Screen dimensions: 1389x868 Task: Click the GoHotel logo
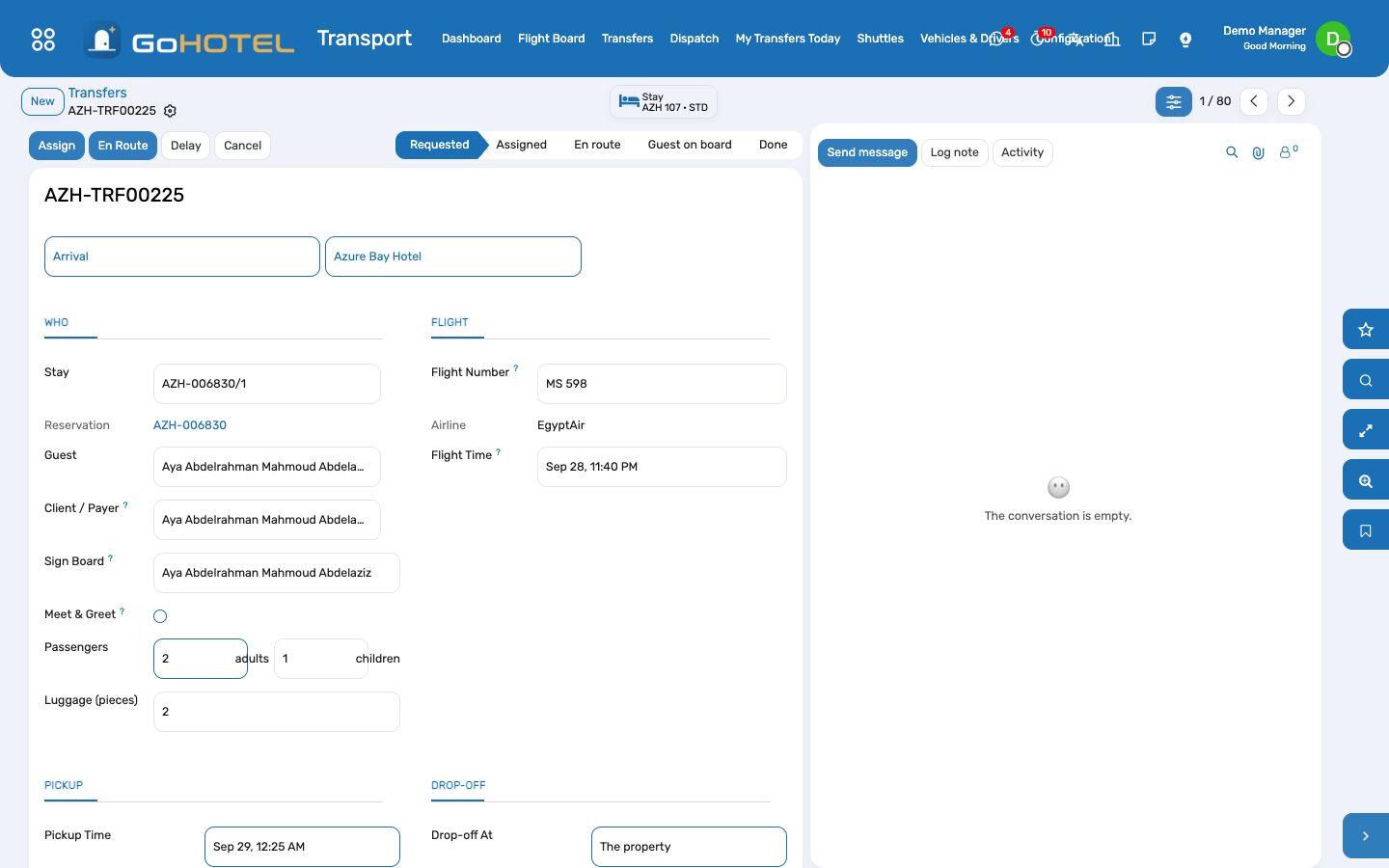click(189, 40)
